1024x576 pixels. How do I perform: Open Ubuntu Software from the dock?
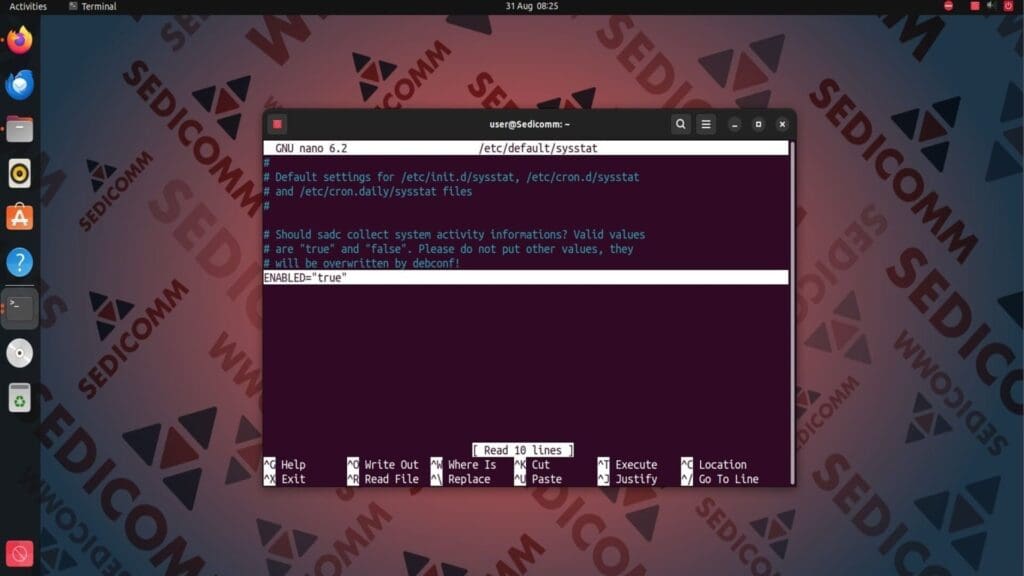[19, 216]
